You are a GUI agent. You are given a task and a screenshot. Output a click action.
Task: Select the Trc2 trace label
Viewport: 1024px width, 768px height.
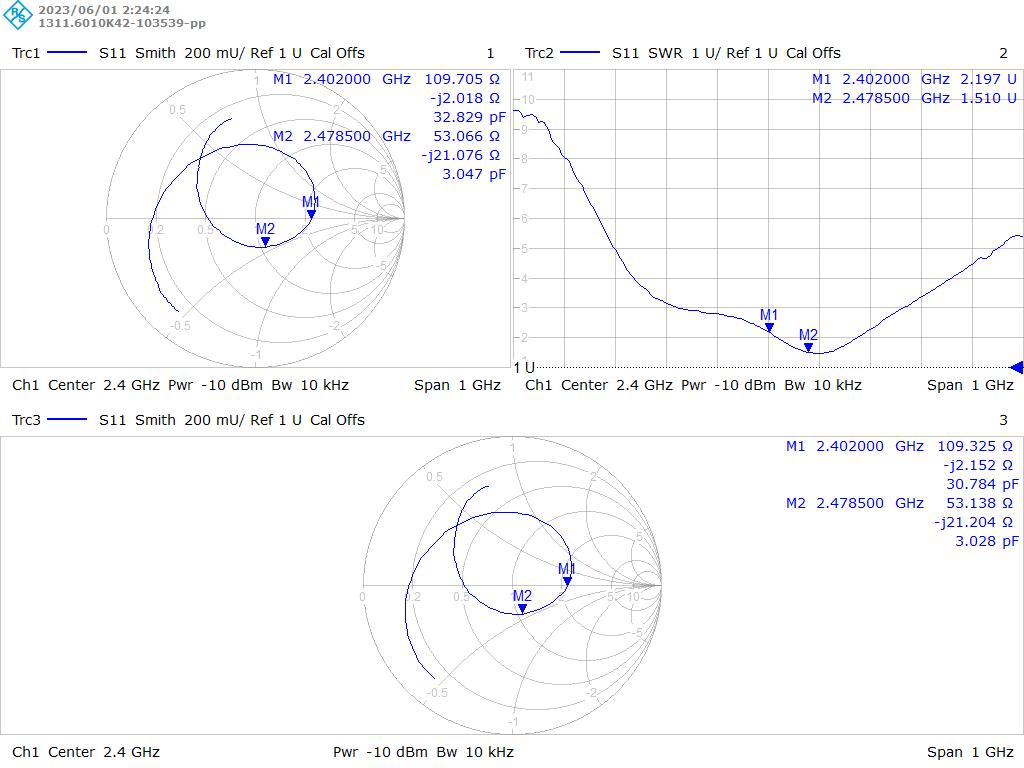[x=539, y=53]
